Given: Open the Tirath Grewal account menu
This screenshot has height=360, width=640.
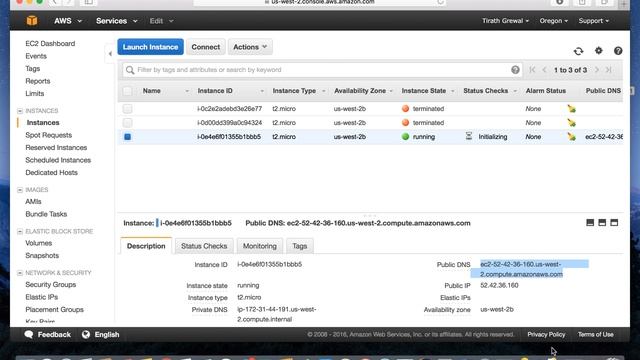Looking at the screenshot, I should [x=505, y=21].
